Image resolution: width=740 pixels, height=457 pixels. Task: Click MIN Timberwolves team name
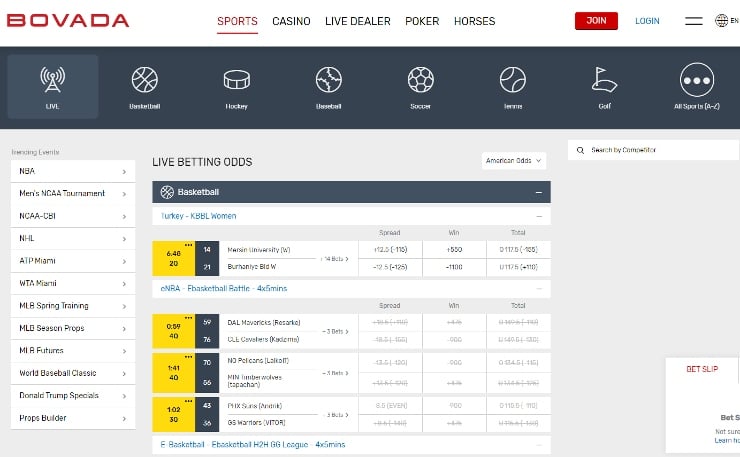click(254, 381)
